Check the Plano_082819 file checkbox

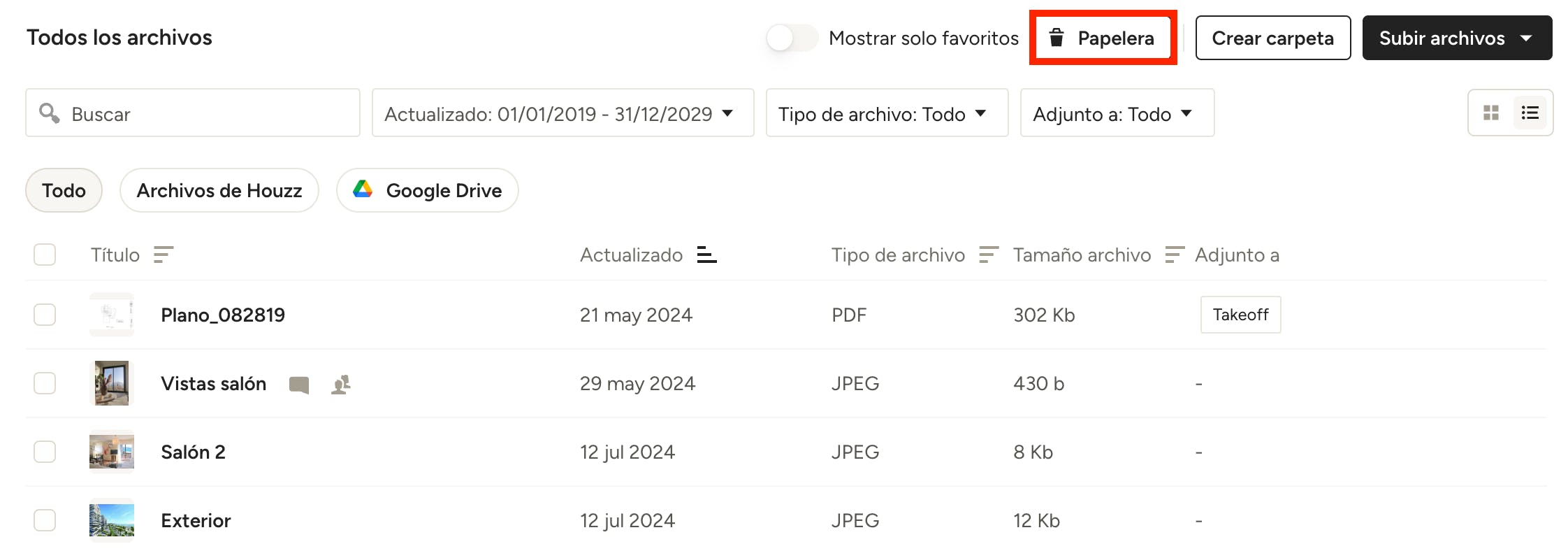[45, 315]
